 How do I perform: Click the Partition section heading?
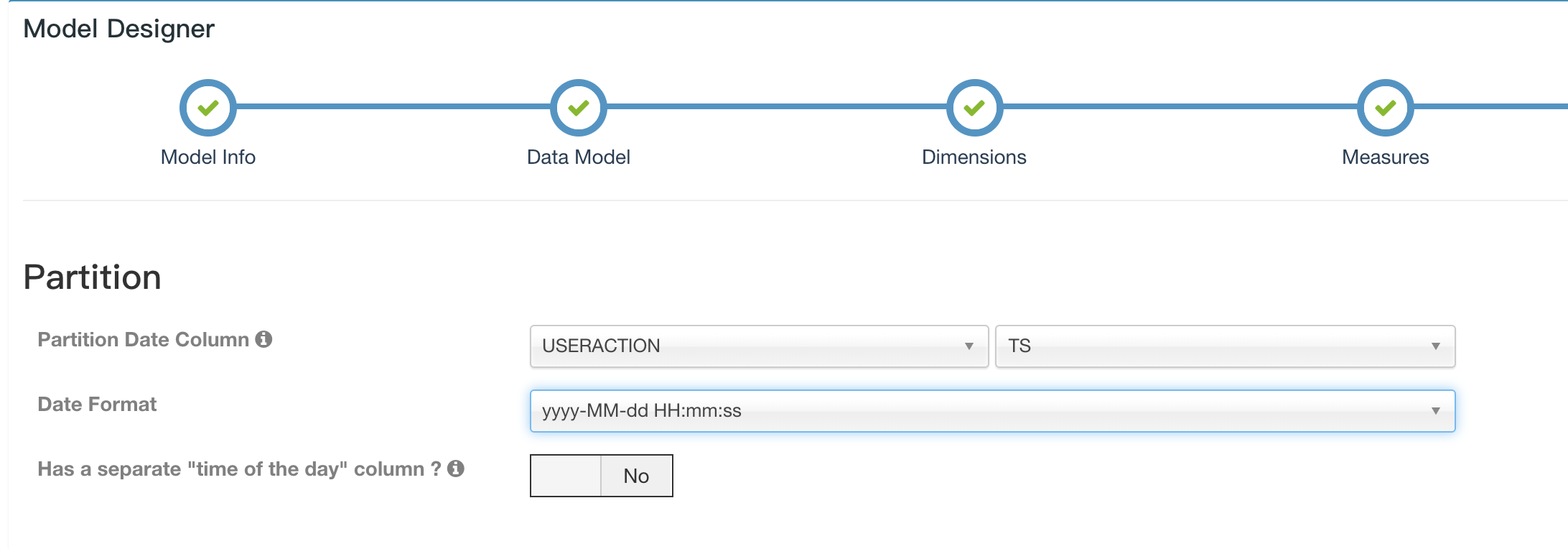(x=93, y=277)
